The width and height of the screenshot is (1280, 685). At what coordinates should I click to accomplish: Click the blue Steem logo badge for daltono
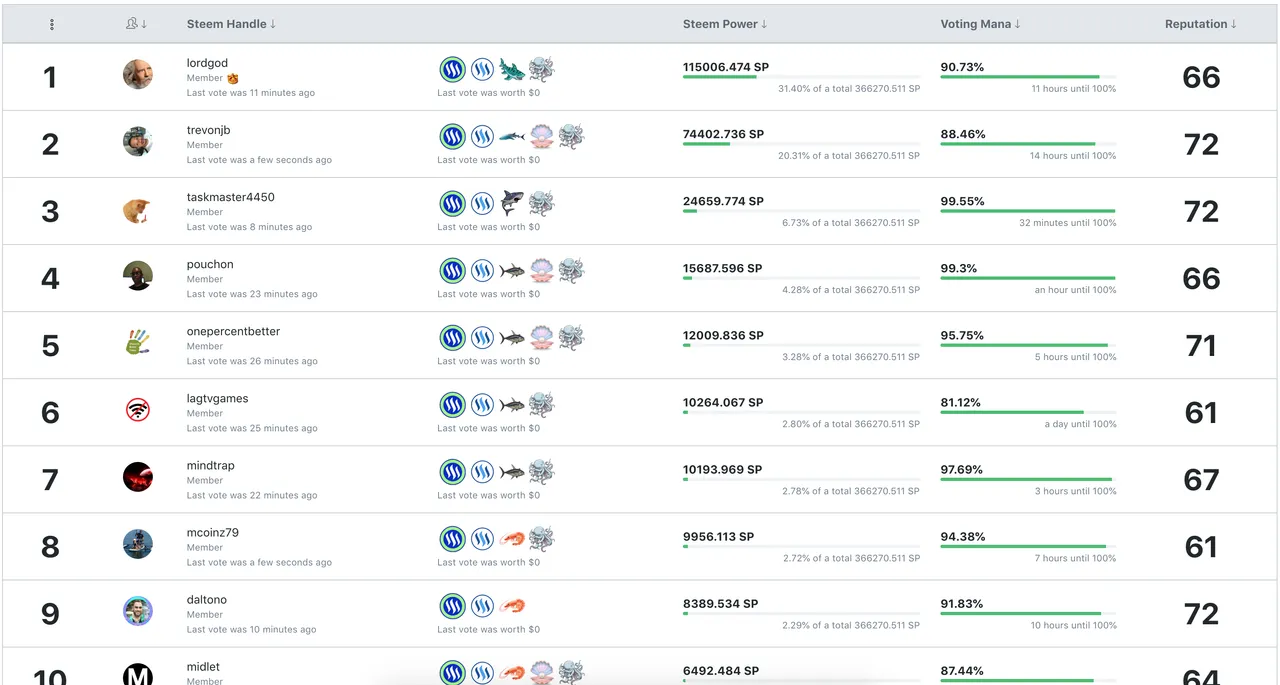[x=483, y=605]
